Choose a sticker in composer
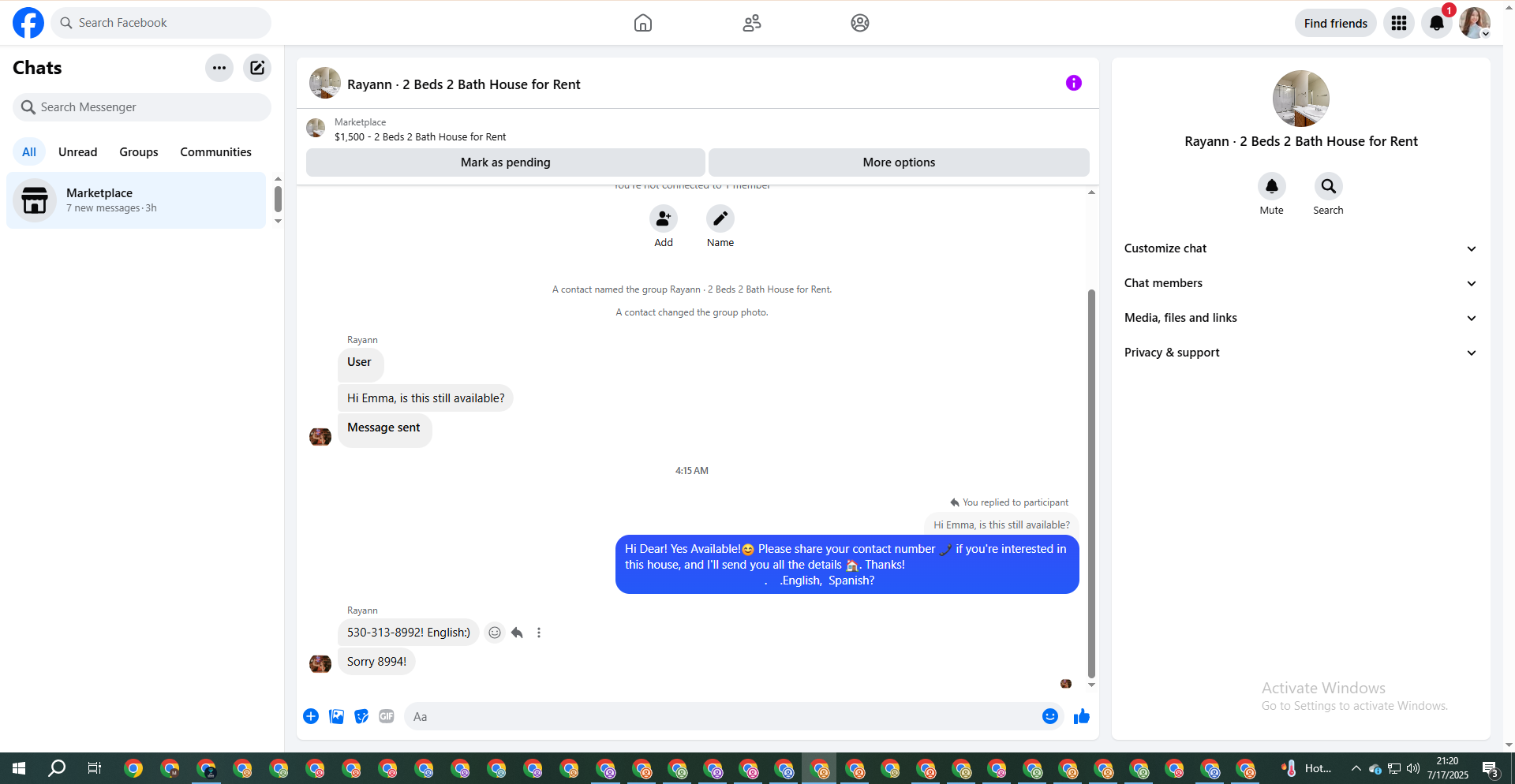 (x=361, y=716)
